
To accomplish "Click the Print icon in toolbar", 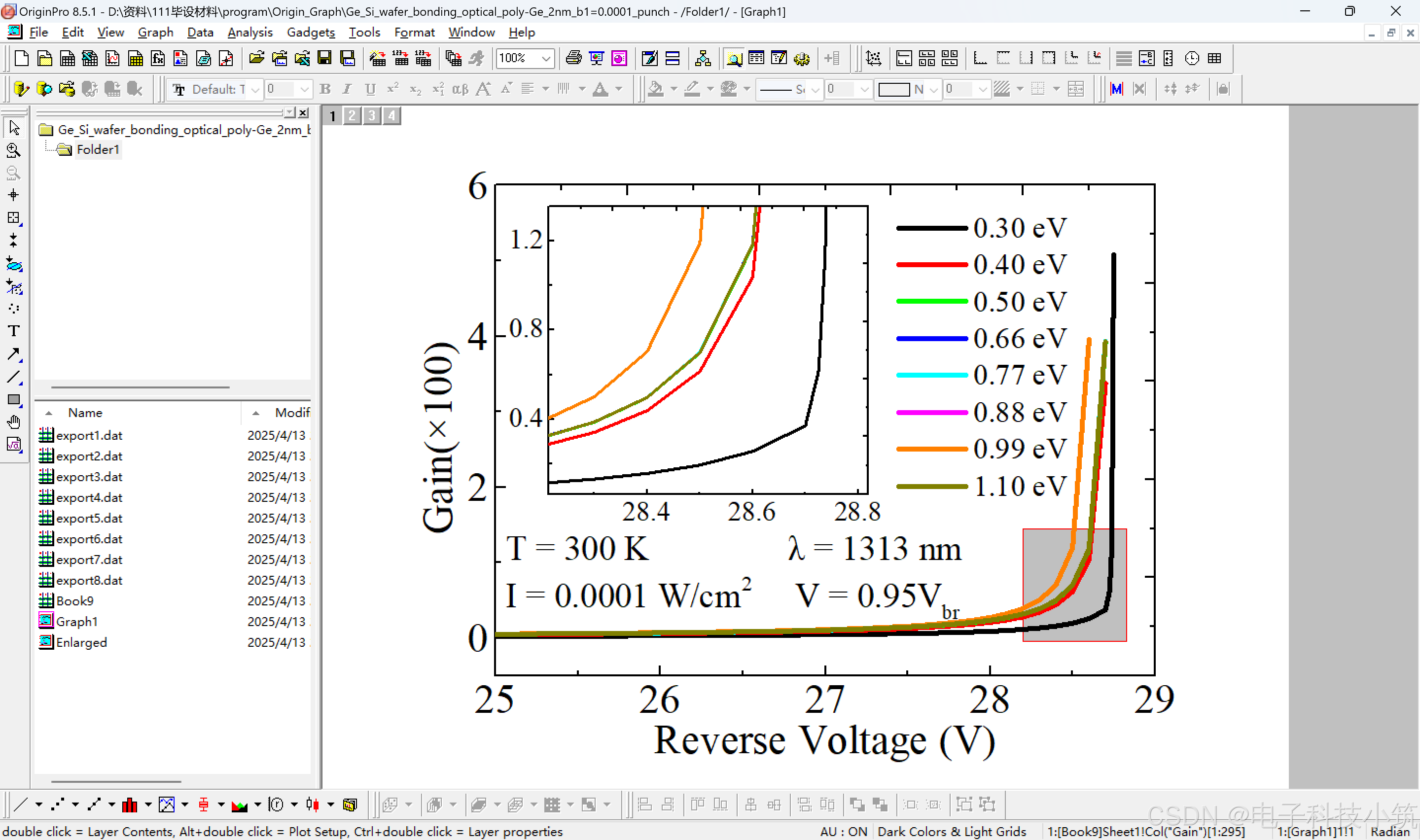I will (573, 58).
